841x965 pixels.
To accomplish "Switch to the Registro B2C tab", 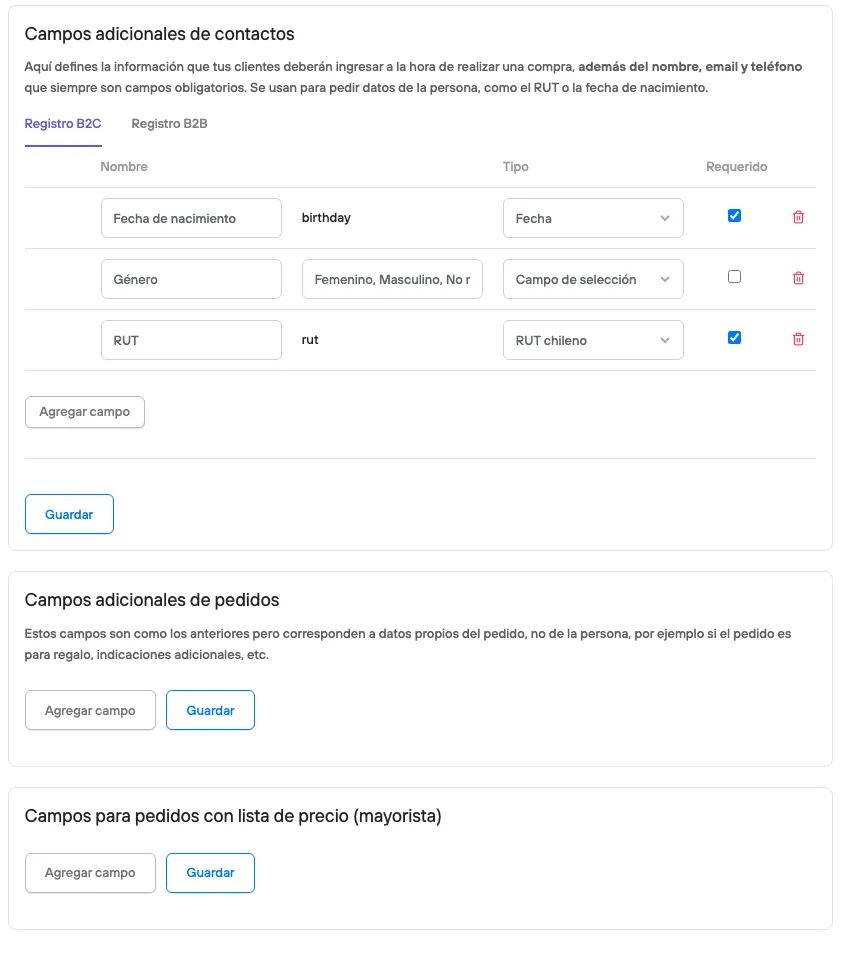I will point(63,124).
